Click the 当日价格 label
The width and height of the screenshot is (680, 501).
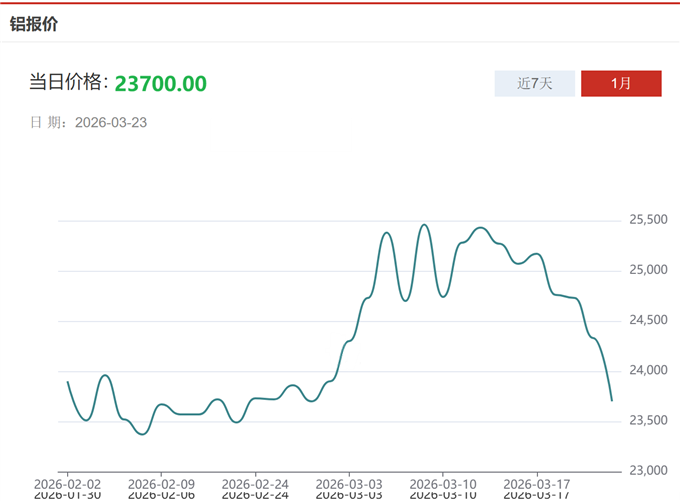tap(66, 83)
